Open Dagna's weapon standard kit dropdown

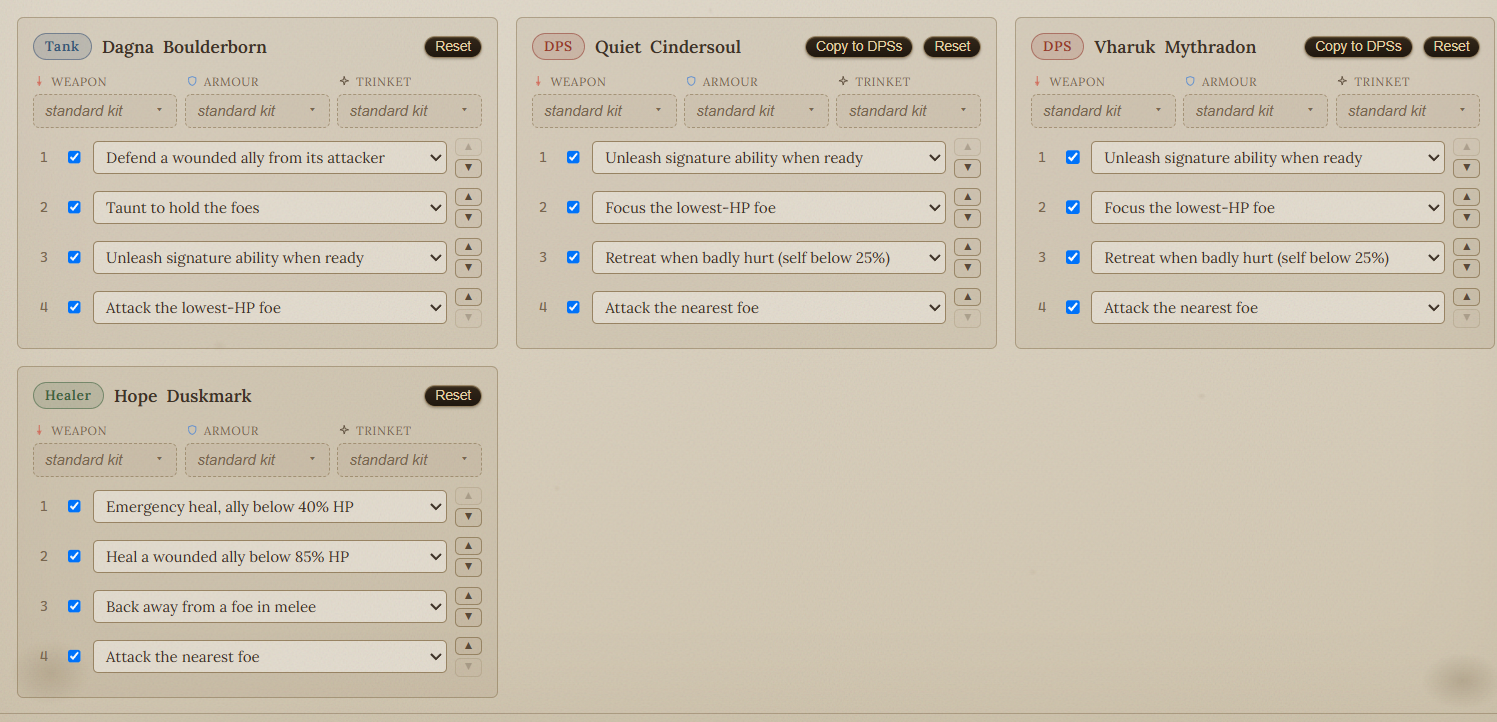[x=105, y=111]
